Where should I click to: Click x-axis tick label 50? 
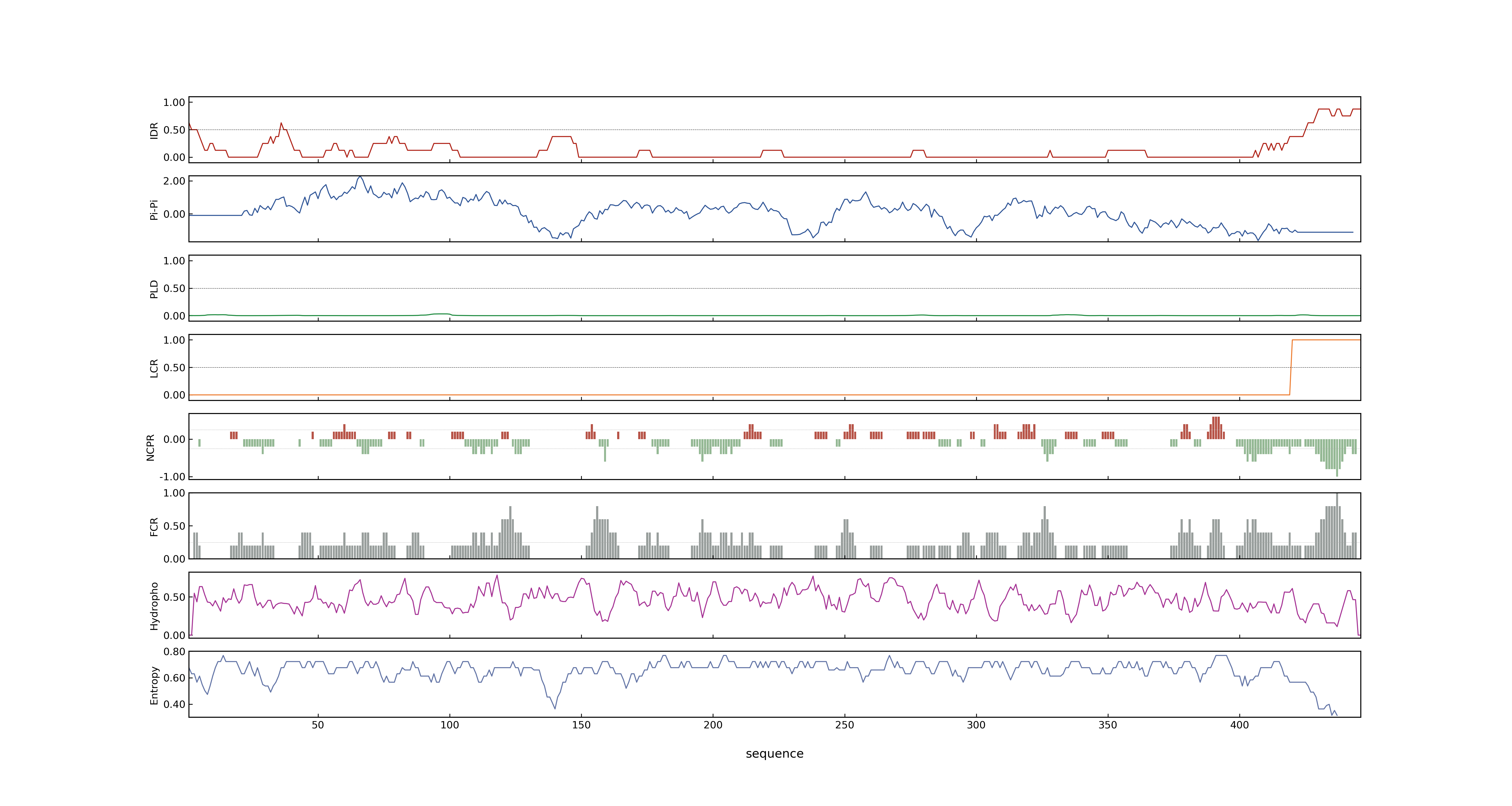(x=318, y=725)
